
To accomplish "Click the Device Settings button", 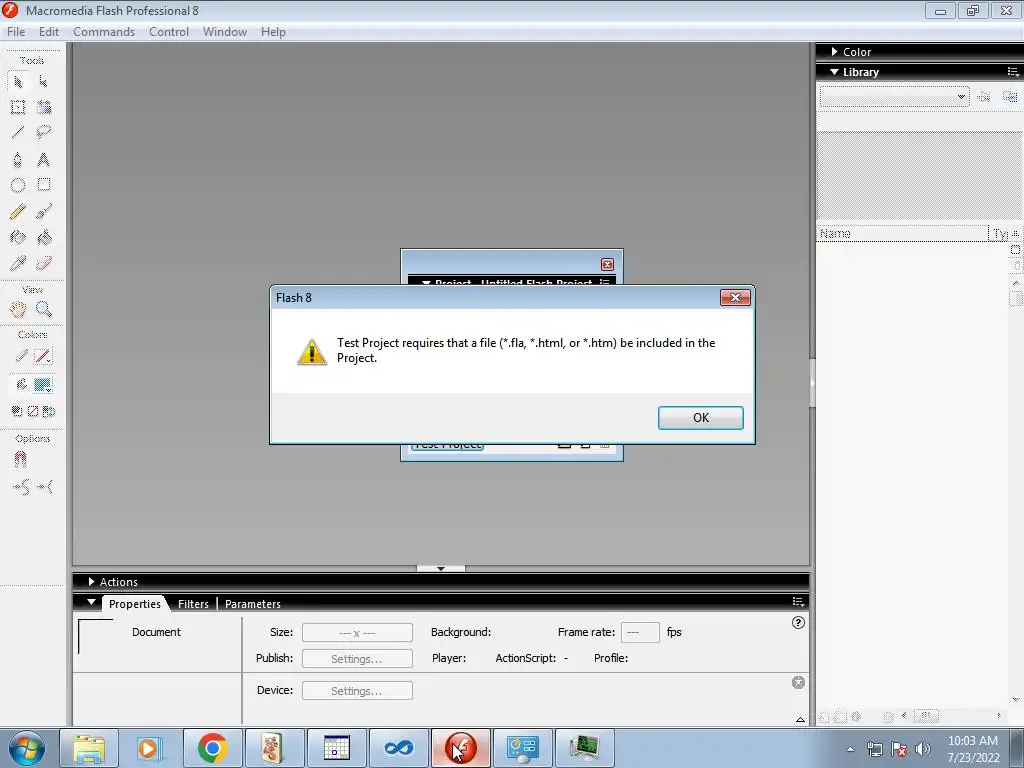I will 357,691.
